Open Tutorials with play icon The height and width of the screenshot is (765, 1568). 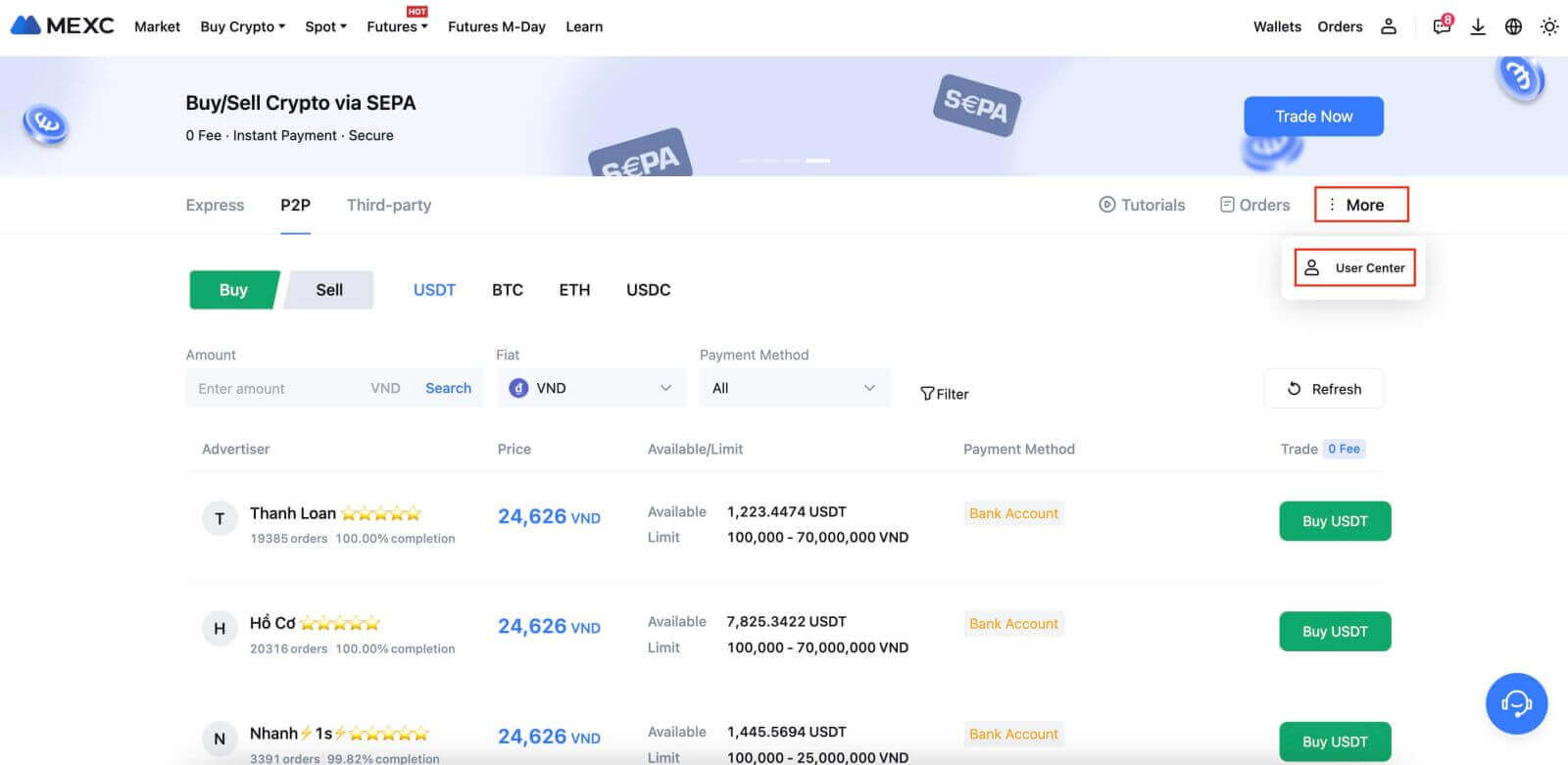click(1142, 205)
